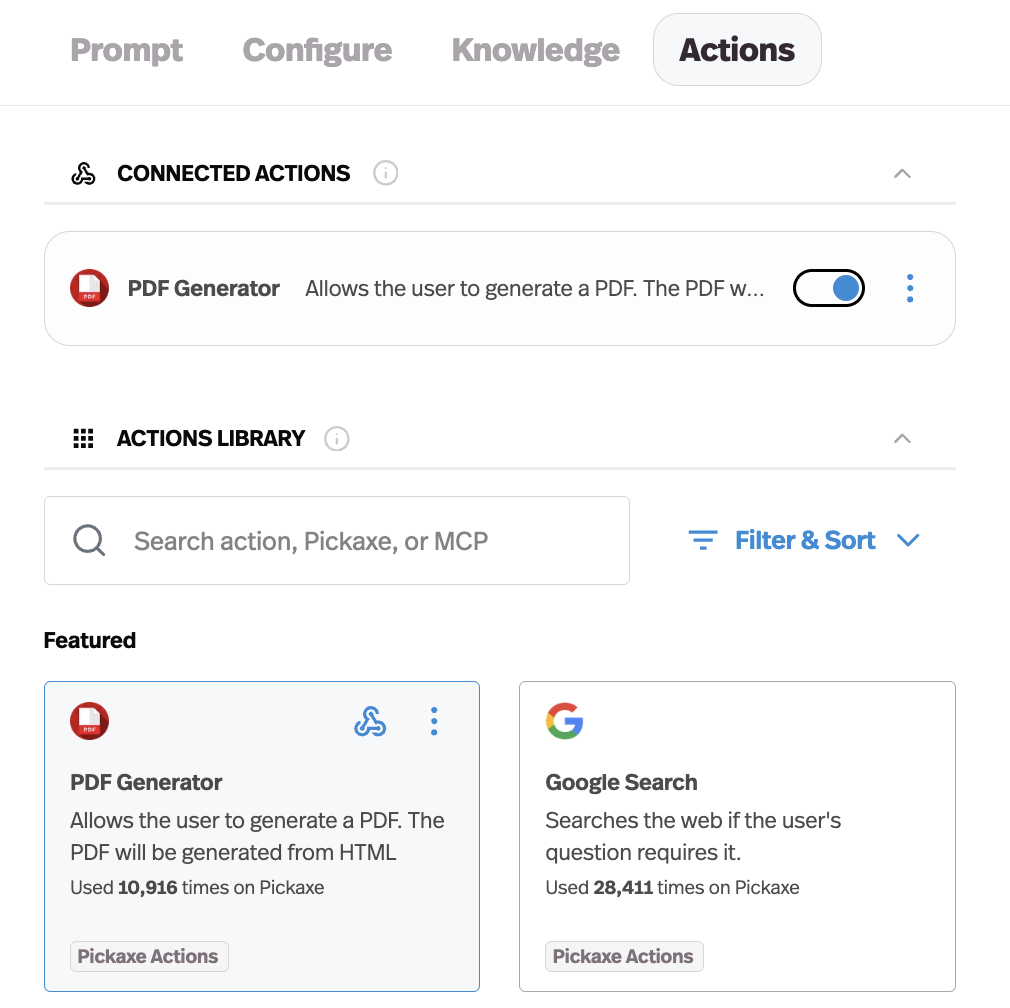Click the Pickaxe Actions tag on PDF Generator card
Screen dimensions: 1010x1008
coord(148,956)
